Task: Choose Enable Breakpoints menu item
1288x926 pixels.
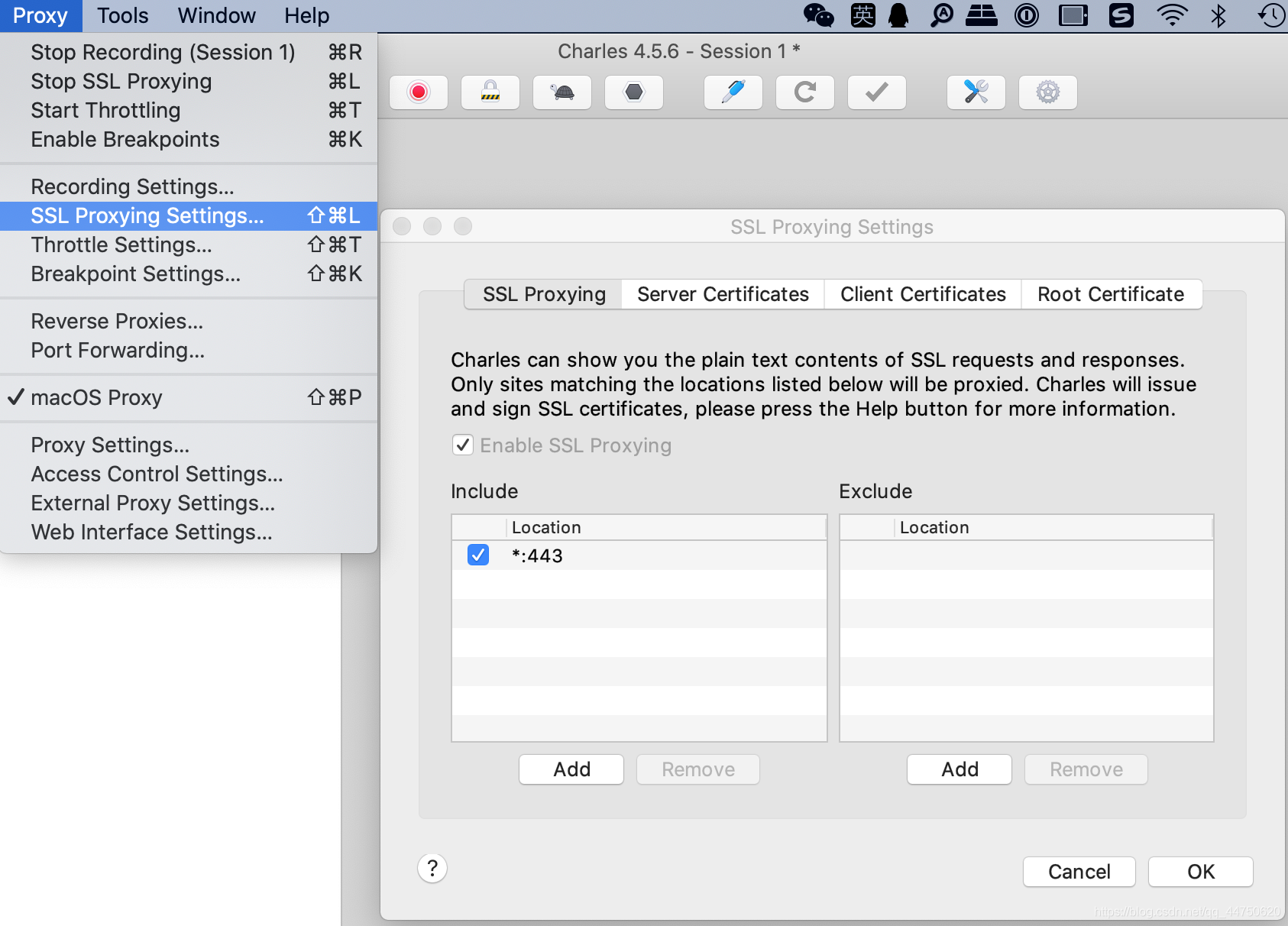Action: (189, 139)
